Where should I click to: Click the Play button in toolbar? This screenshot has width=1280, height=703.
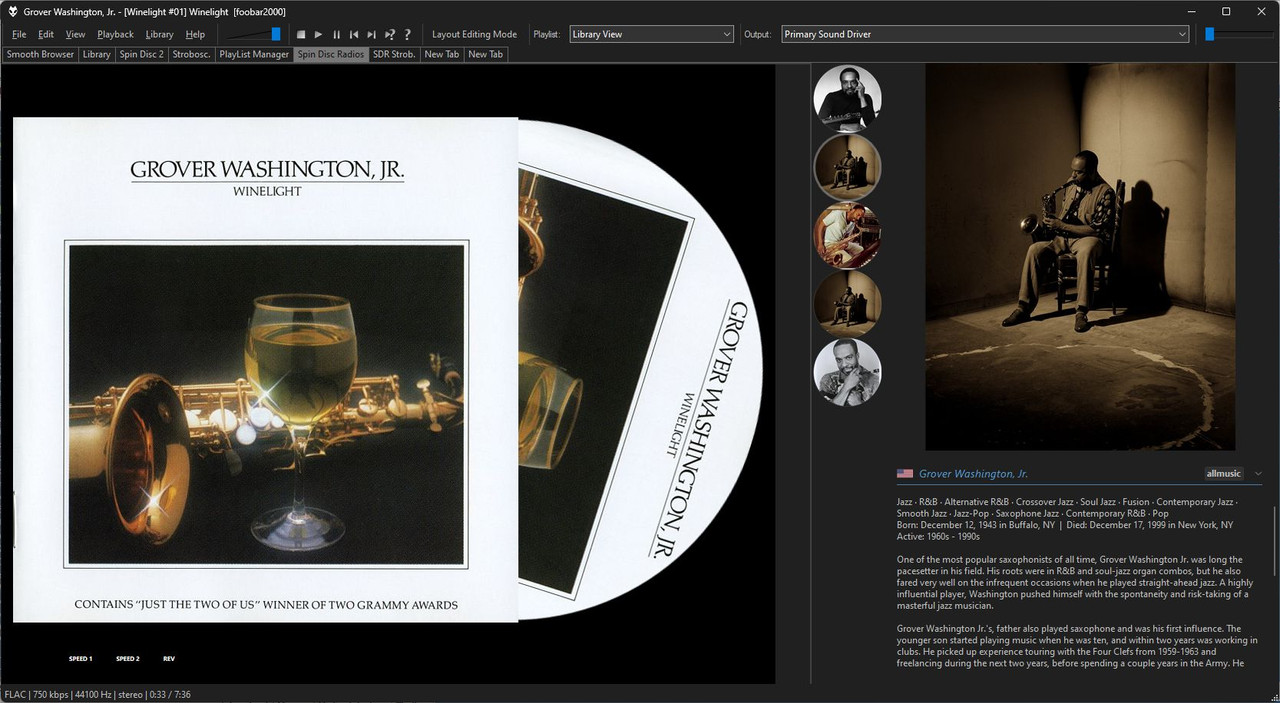click(318, 34)
